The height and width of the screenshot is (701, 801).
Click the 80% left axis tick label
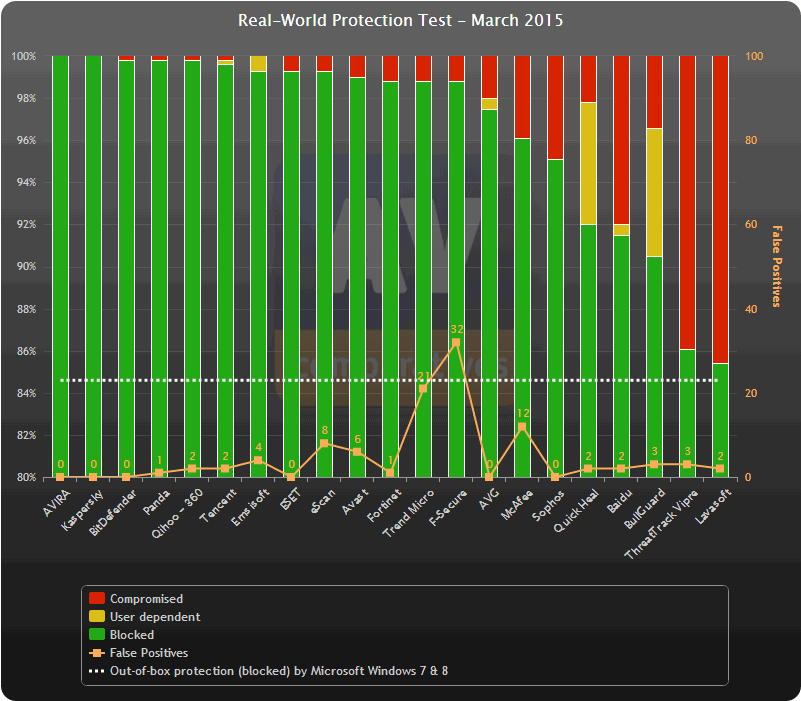[x=26, y=477]
